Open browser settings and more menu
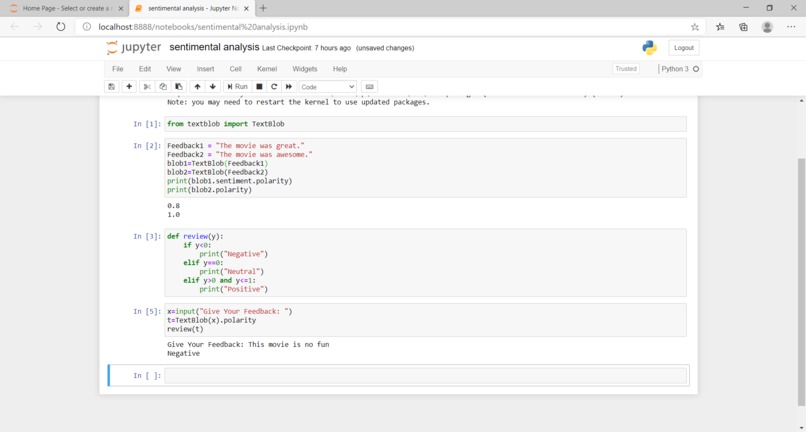Image resolution: width=806 pixels, height=432 pixels. point(791,27)
